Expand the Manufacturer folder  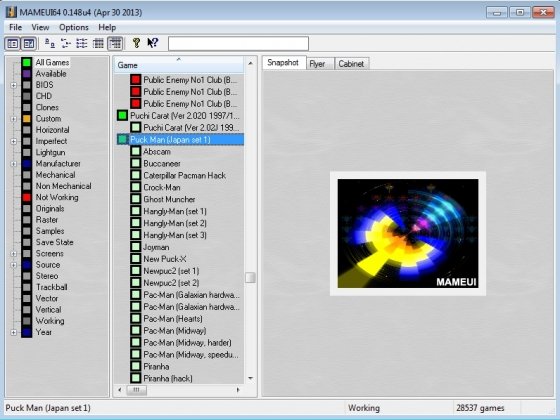click(14, 164)
